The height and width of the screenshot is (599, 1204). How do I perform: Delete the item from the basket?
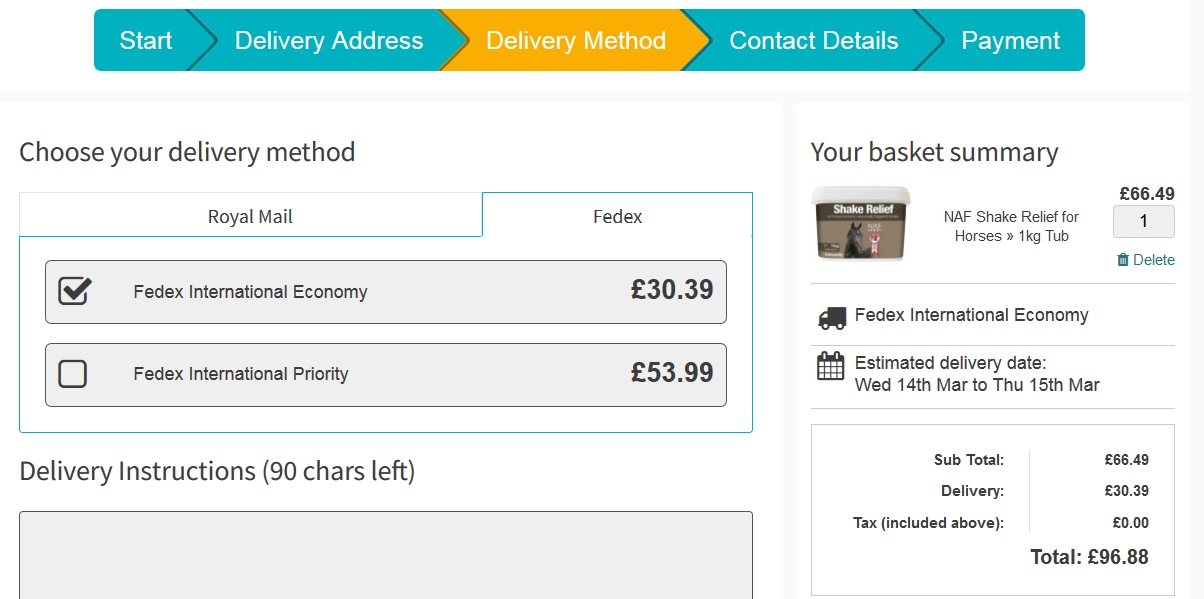tap(1146, 260)
